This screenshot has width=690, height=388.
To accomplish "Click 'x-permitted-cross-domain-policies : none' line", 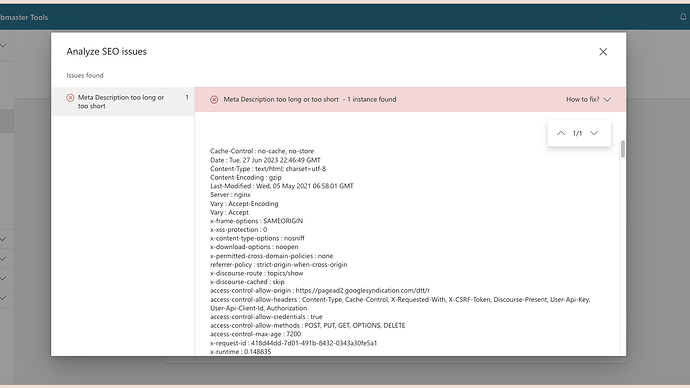I will pos(272,256).
